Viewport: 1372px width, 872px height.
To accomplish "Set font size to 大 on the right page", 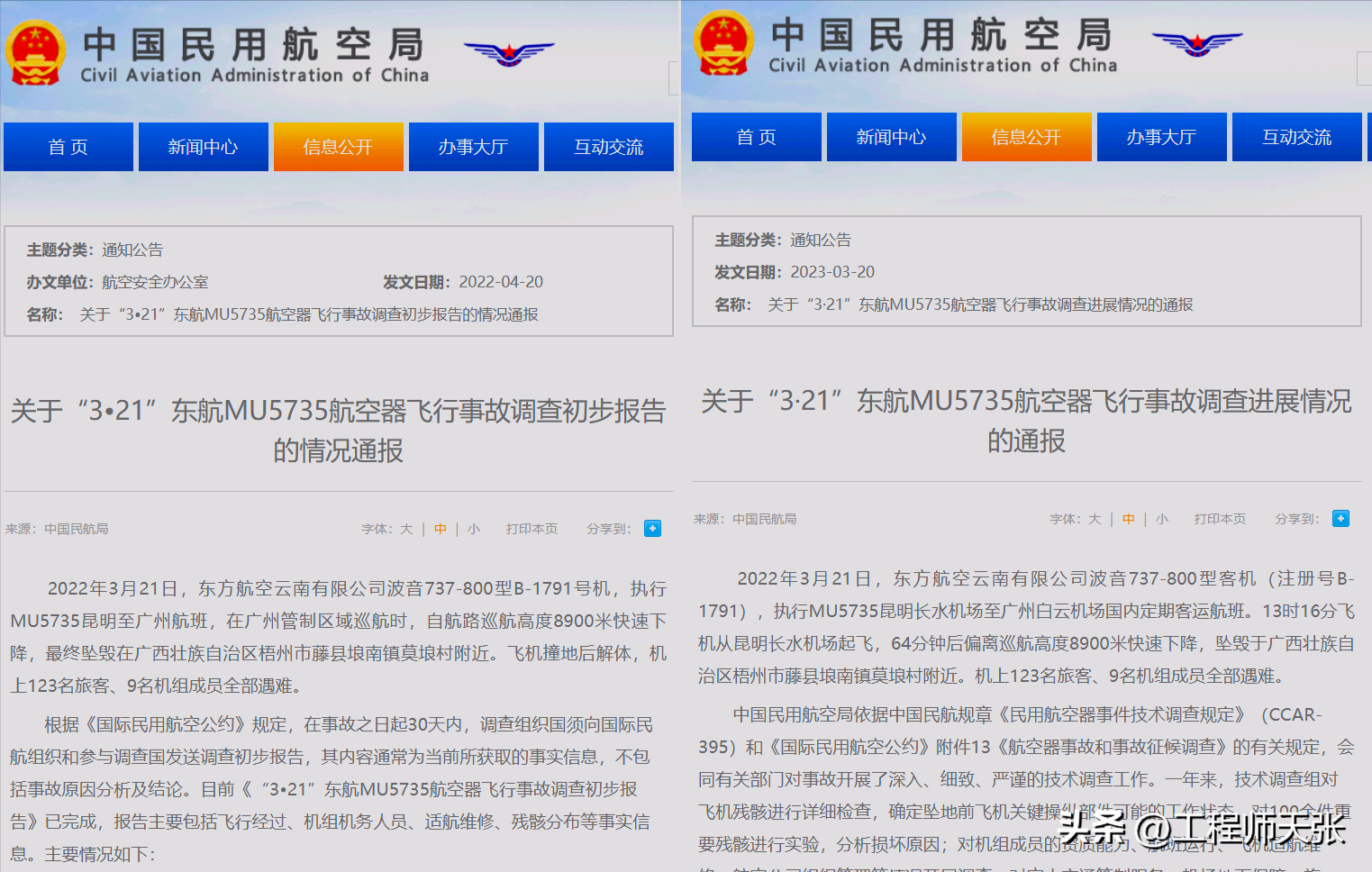I will click(x=1095, y=519).
